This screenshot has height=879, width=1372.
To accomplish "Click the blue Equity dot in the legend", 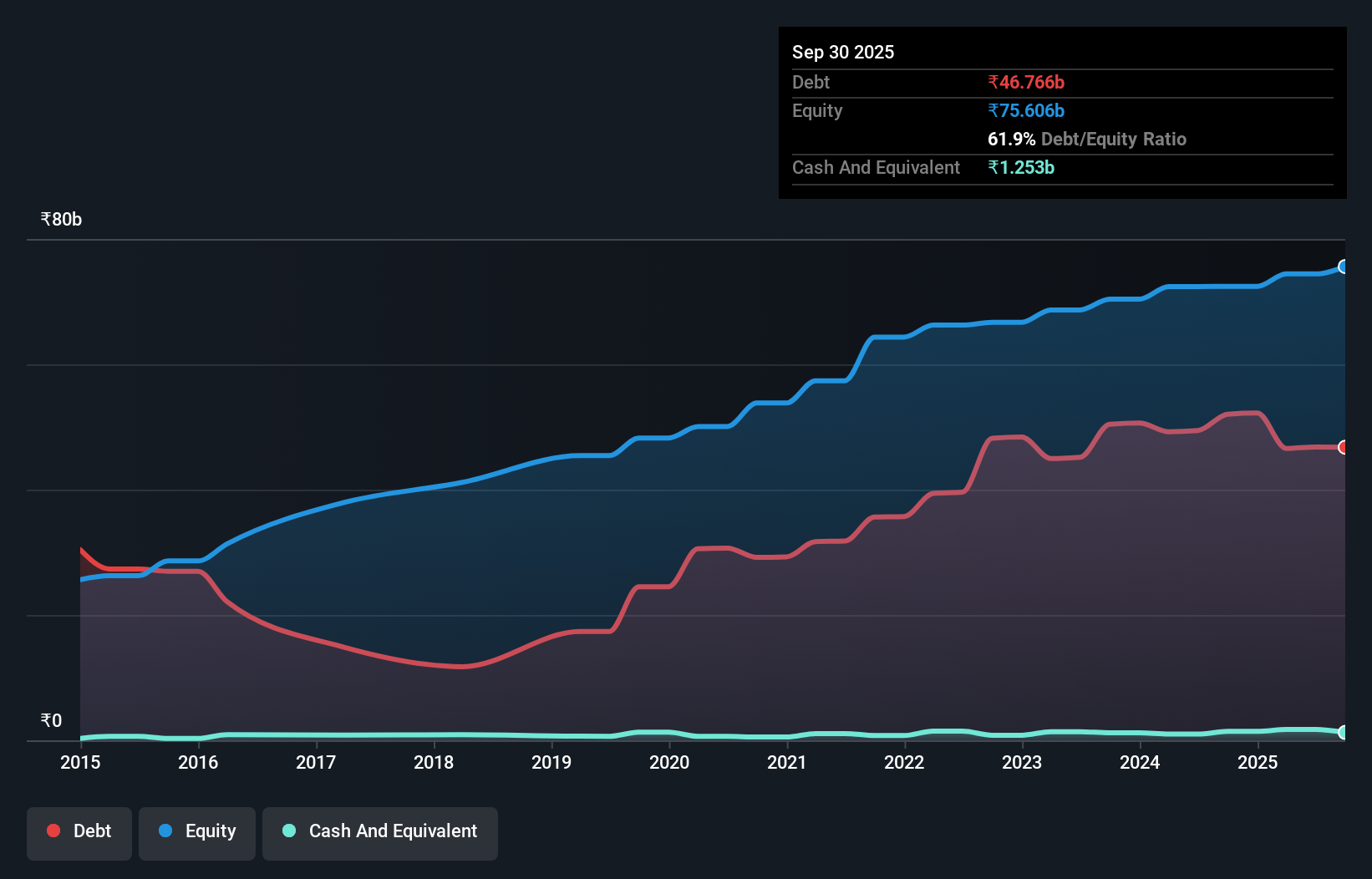I will tap(165, 831).
